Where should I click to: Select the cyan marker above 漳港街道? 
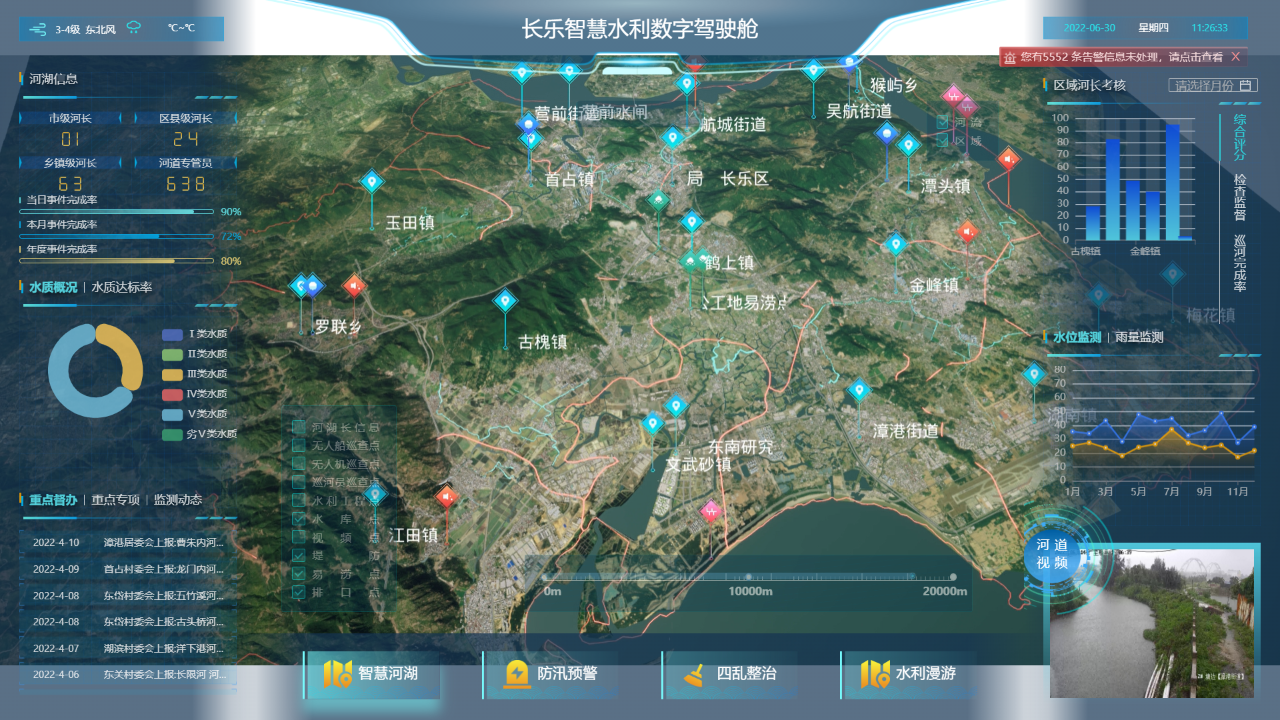coord(858,390)
